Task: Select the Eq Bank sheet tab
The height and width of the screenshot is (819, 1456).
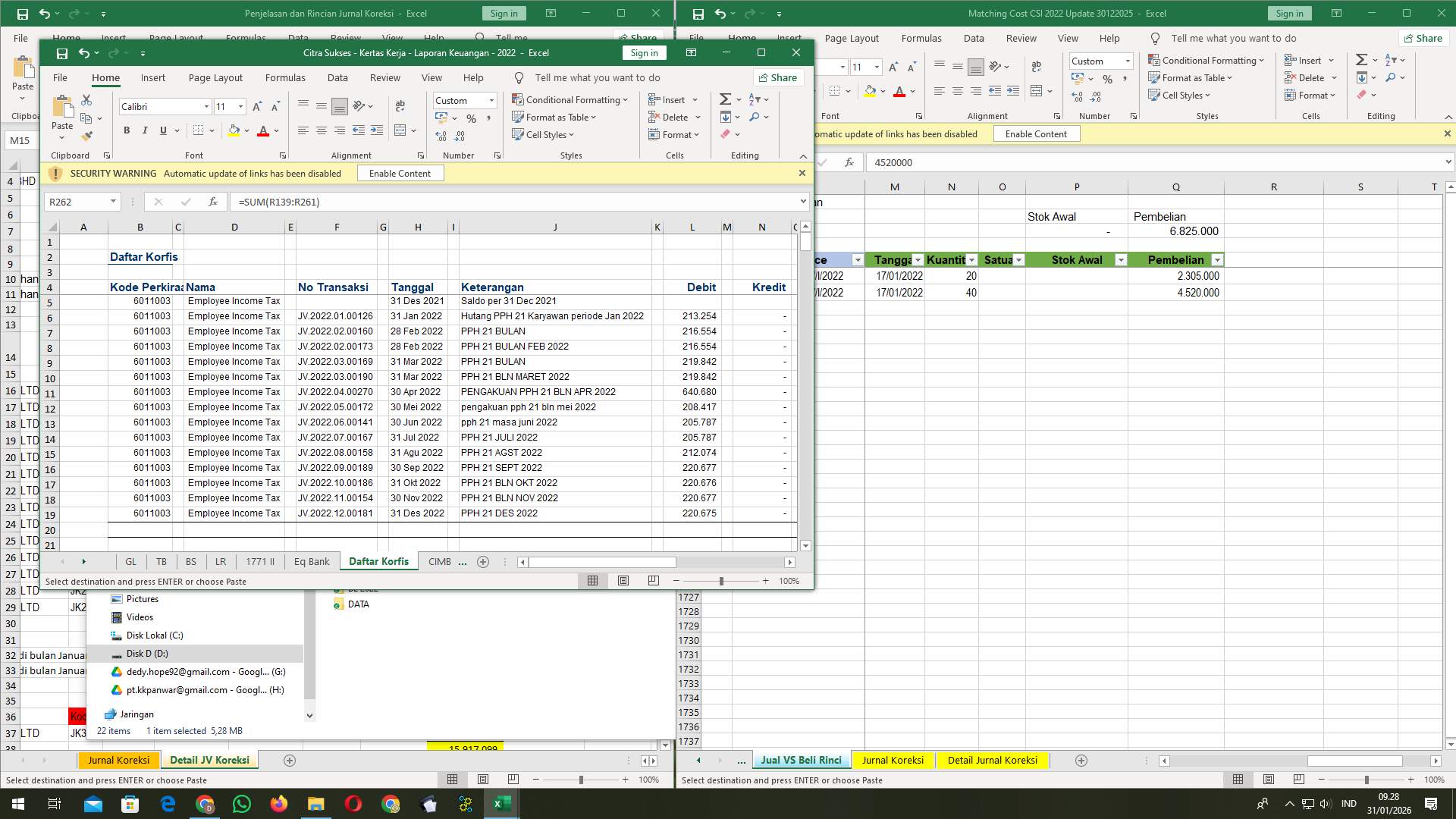Action: 311,561
